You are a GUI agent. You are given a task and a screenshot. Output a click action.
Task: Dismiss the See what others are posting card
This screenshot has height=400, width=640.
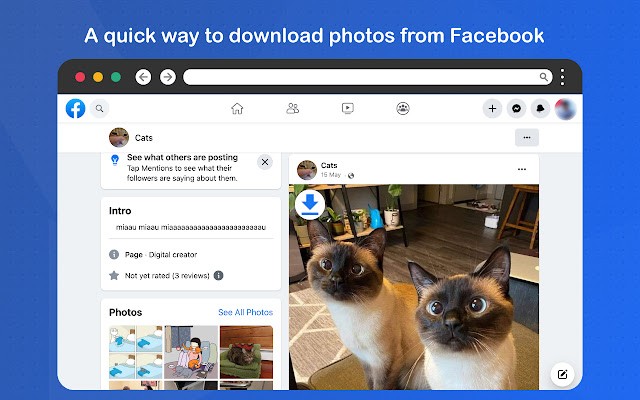click(264, 162)
